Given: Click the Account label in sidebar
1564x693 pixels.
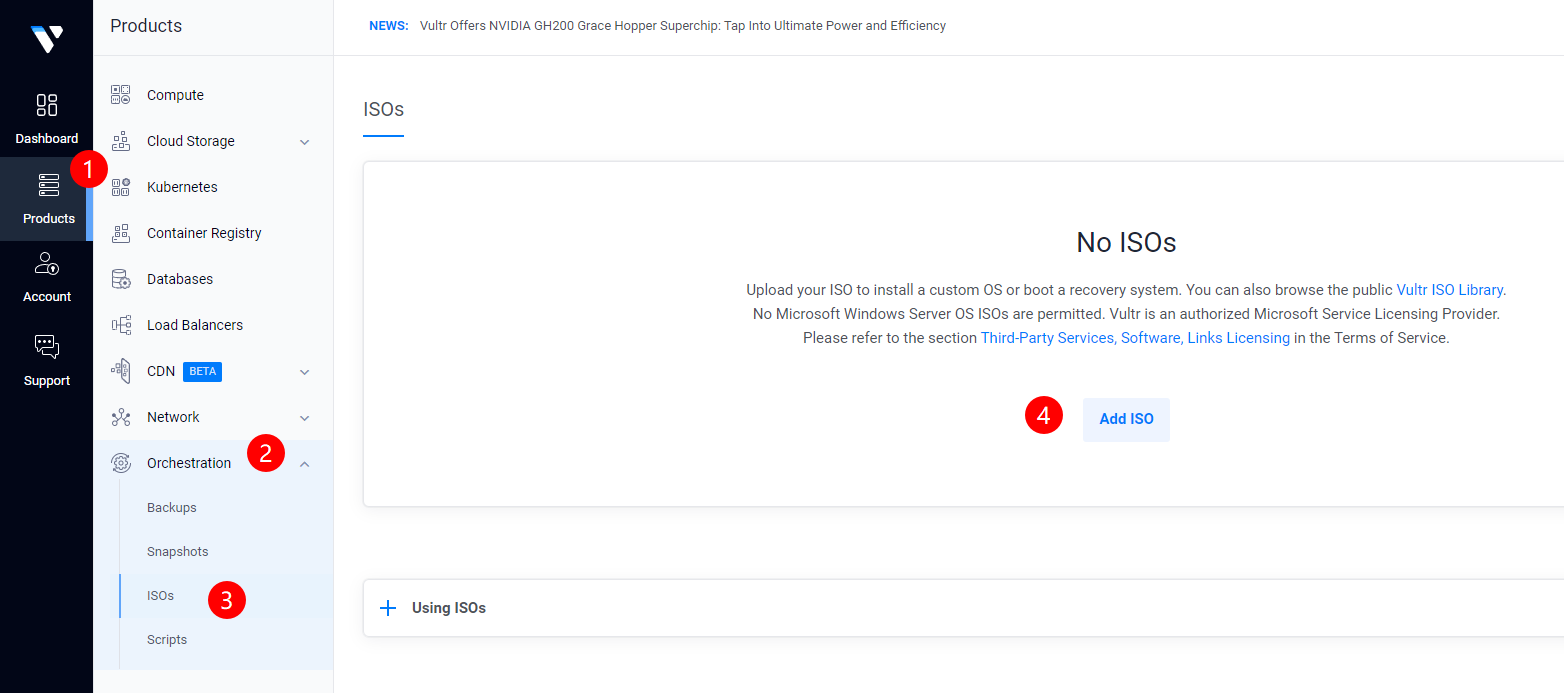Looking at the screenshot, I should (47, 297).
